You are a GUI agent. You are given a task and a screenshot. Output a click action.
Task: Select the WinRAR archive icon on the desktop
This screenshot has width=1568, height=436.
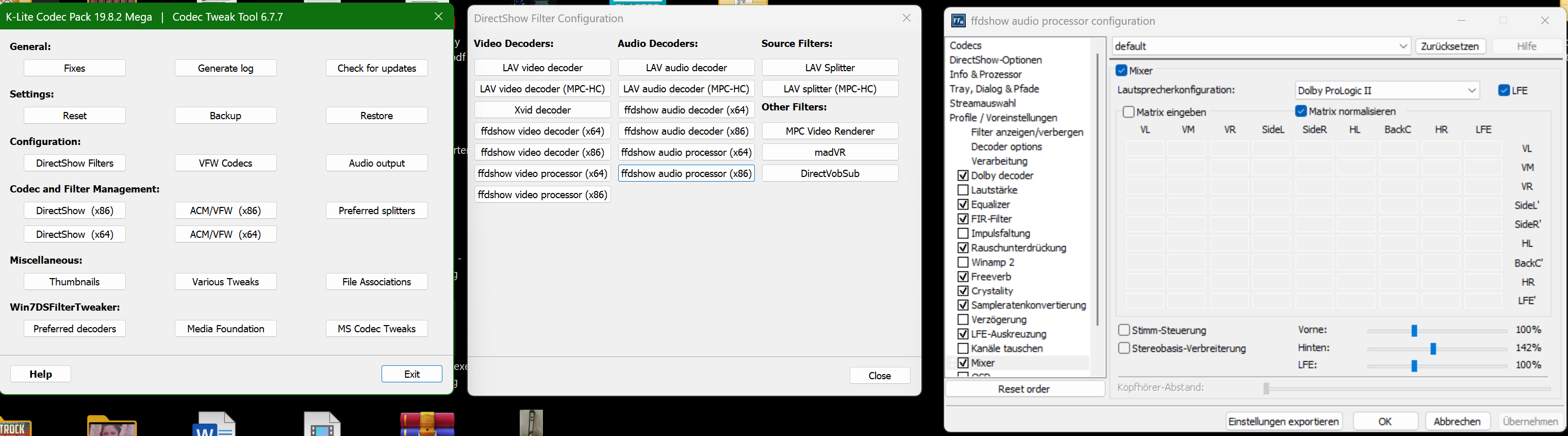pos(427,425)
